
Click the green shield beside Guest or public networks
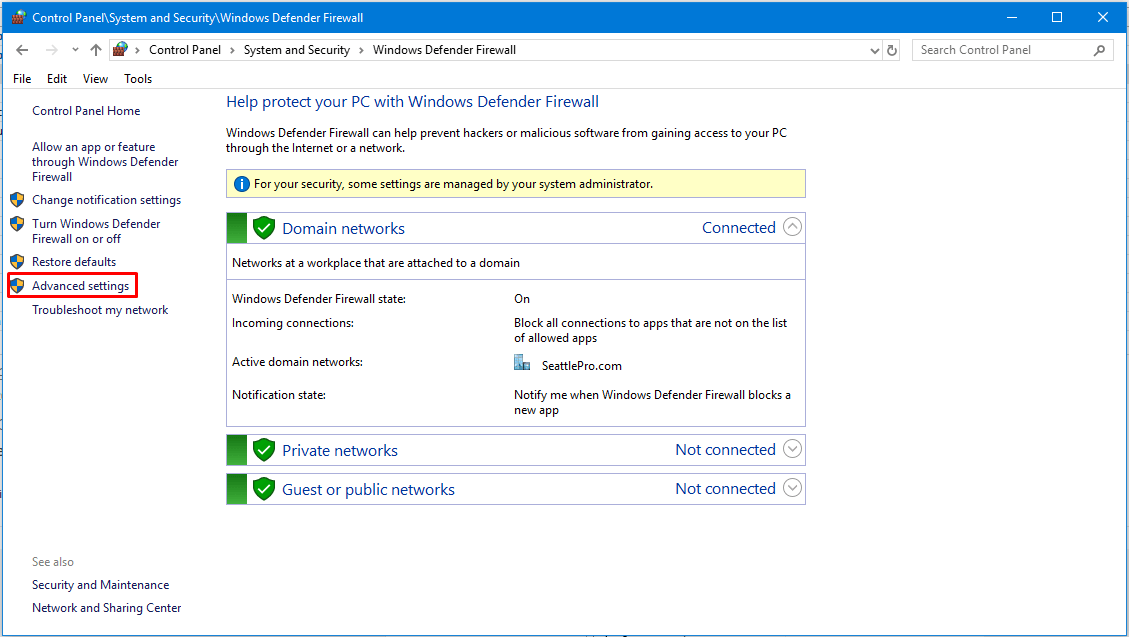264,489
